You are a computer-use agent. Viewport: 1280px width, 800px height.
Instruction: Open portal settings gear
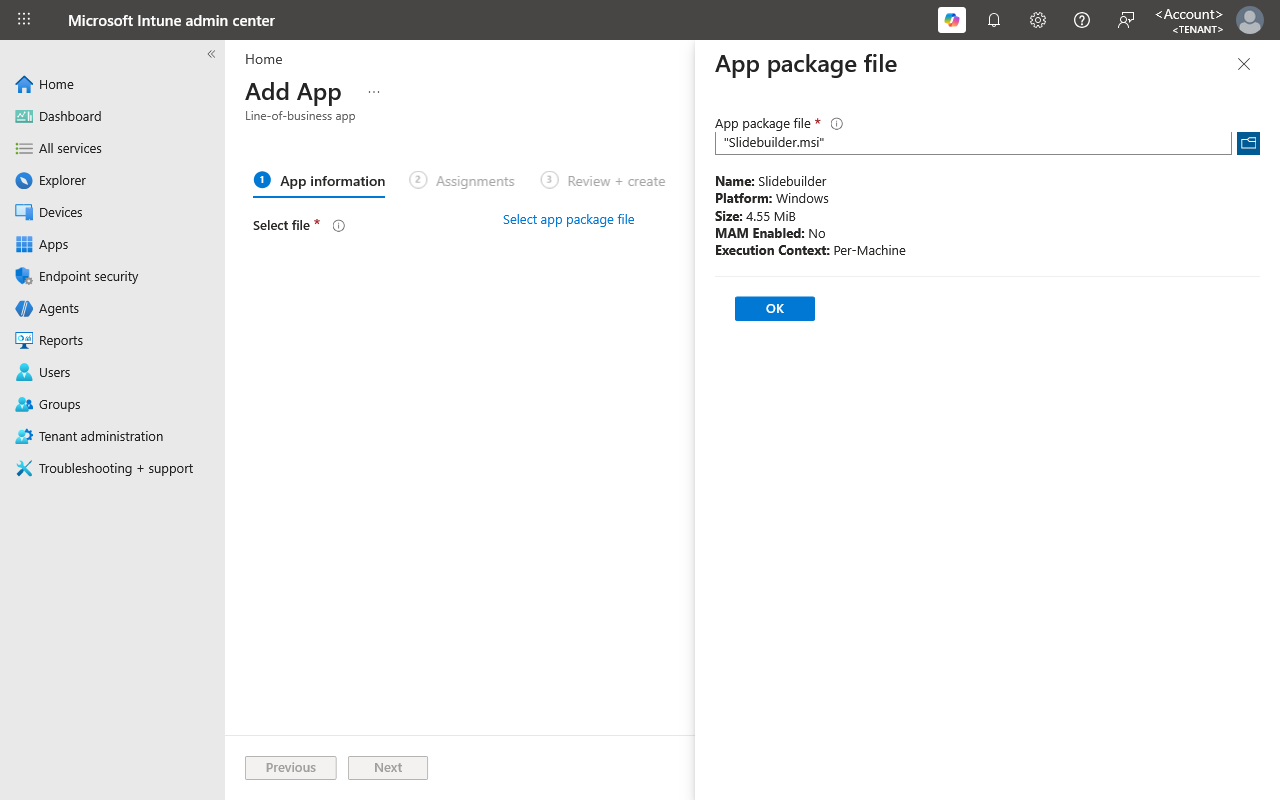pyautogui.click(x=1038, y=20)
